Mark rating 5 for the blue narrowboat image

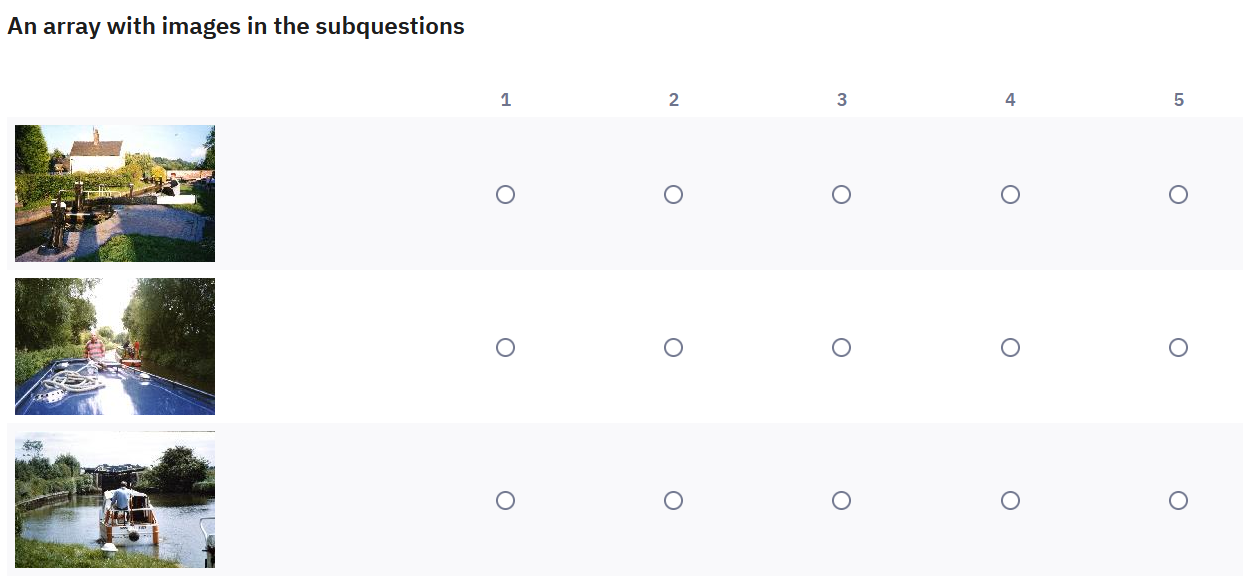[1178, 347]
